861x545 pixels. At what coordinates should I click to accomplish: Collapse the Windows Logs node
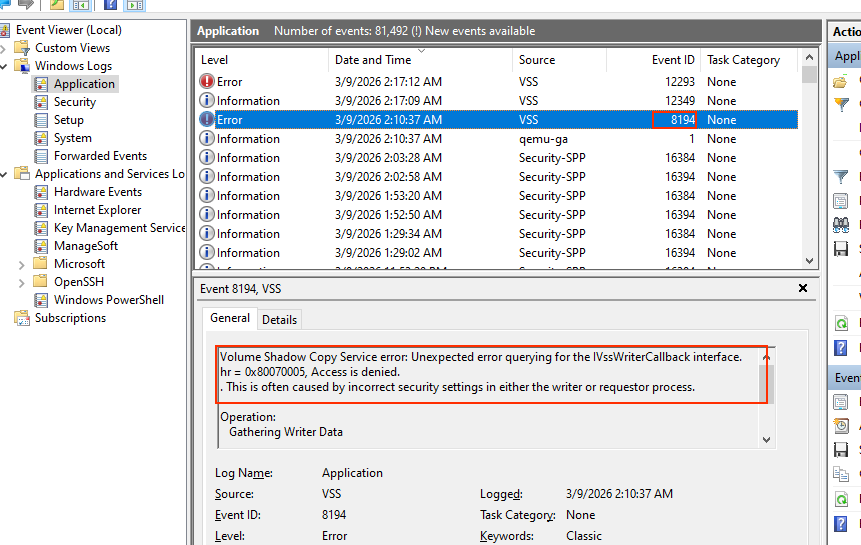point(3,66)
